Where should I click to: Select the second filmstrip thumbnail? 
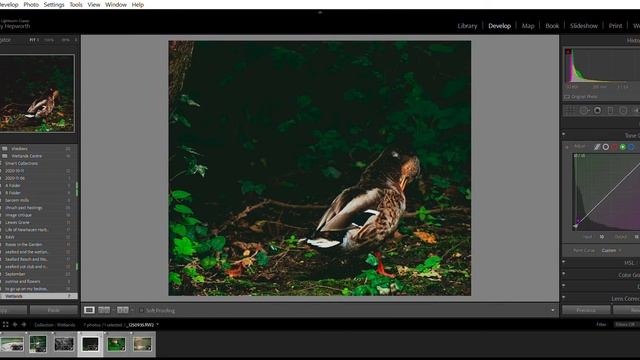(38, 344)
